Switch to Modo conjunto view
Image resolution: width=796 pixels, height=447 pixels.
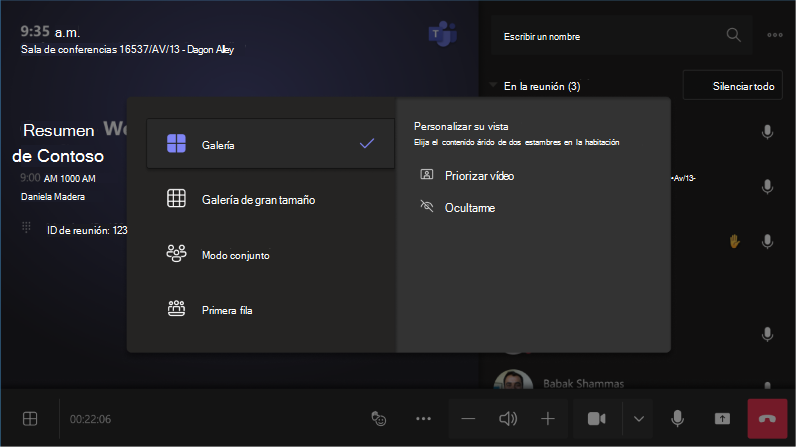pos(270,255)
